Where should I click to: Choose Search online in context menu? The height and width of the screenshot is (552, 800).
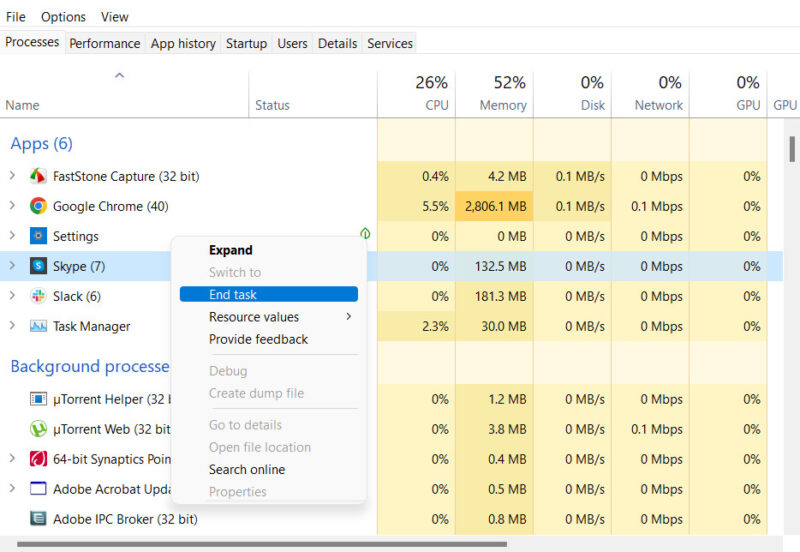coord(269,469)
